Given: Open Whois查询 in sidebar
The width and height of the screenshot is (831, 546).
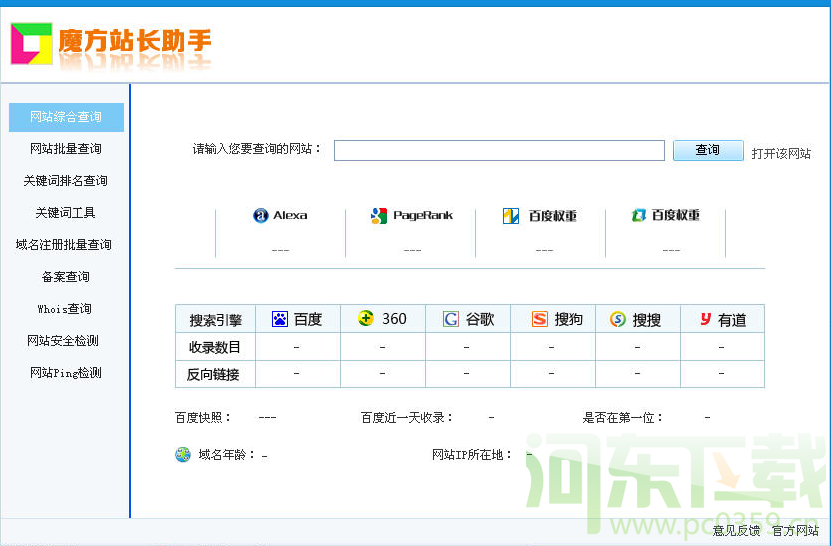Looking at the screenshot, I should 65,309.
